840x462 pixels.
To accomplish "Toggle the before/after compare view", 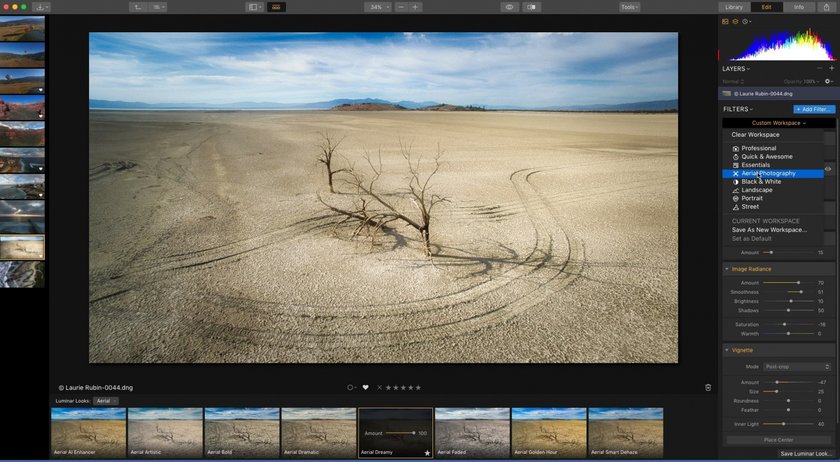I will pyautogui.click(x=531, y=7).
